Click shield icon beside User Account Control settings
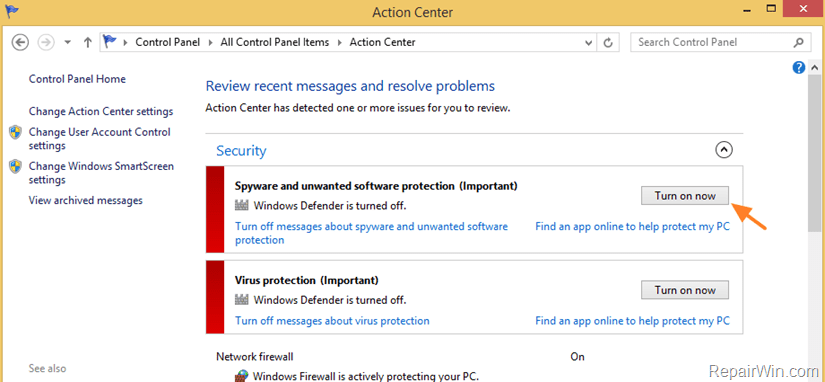 (15, 132)
